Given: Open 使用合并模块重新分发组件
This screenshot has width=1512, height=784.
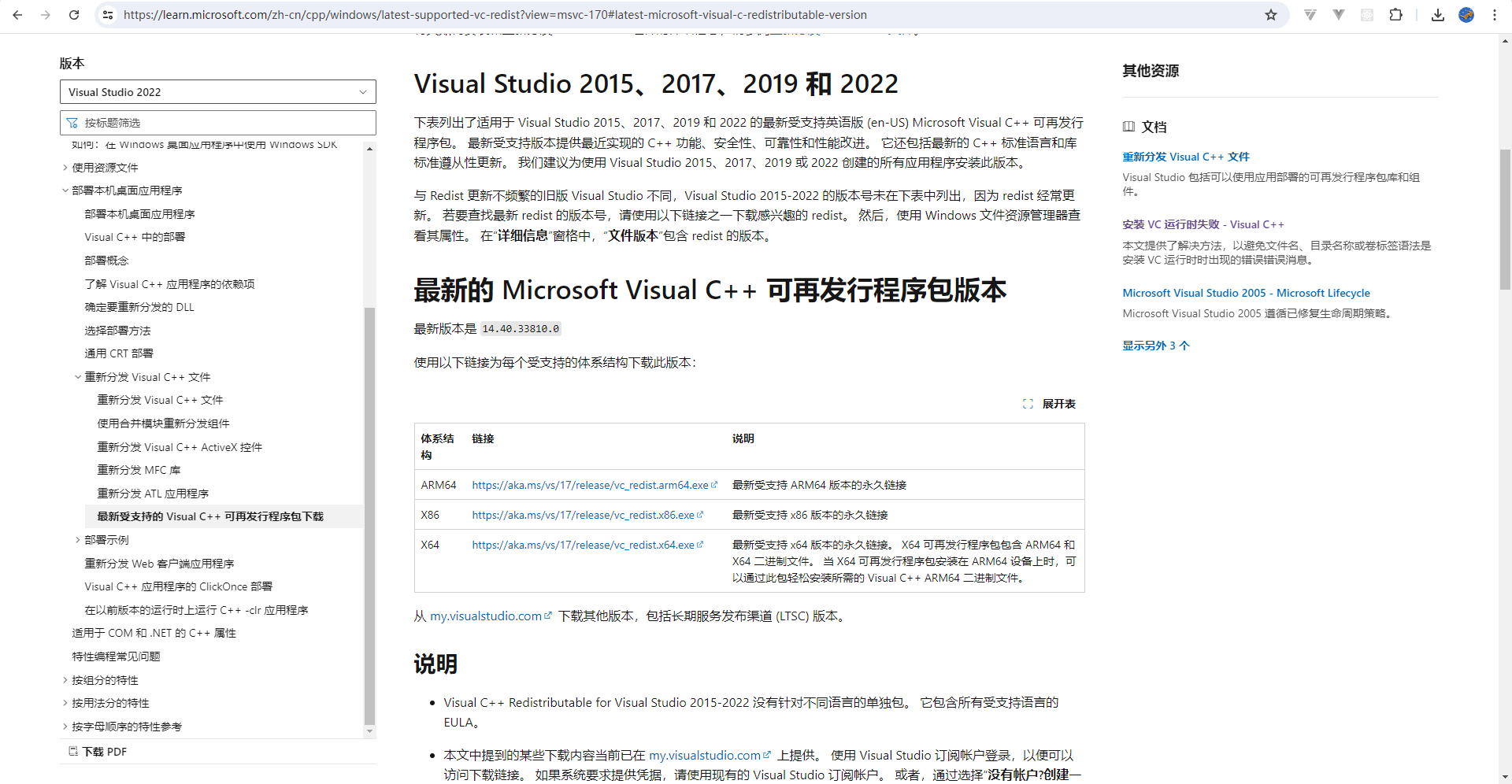Looking at the screenshot, I should (x=163, y=423).
